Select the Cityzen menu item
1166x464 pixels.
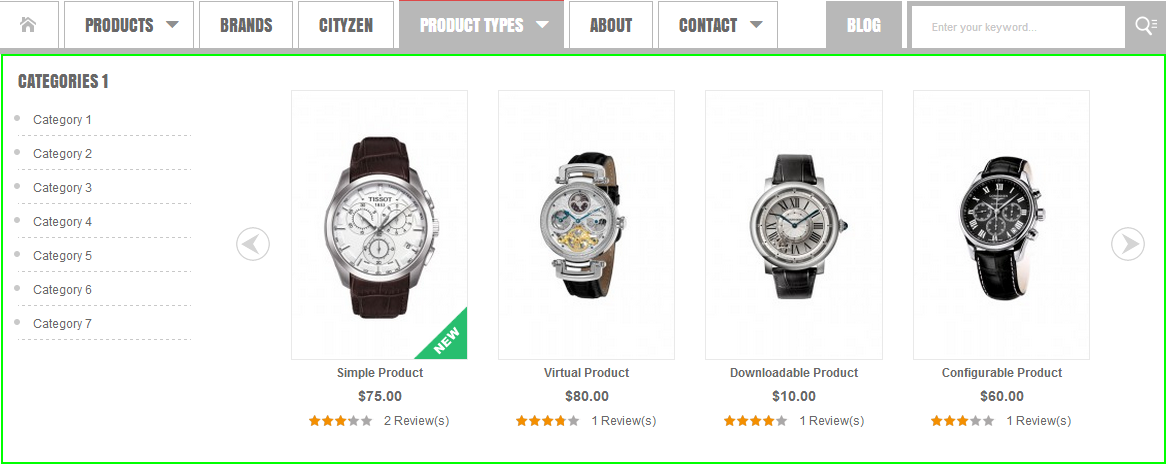point(346,25)
